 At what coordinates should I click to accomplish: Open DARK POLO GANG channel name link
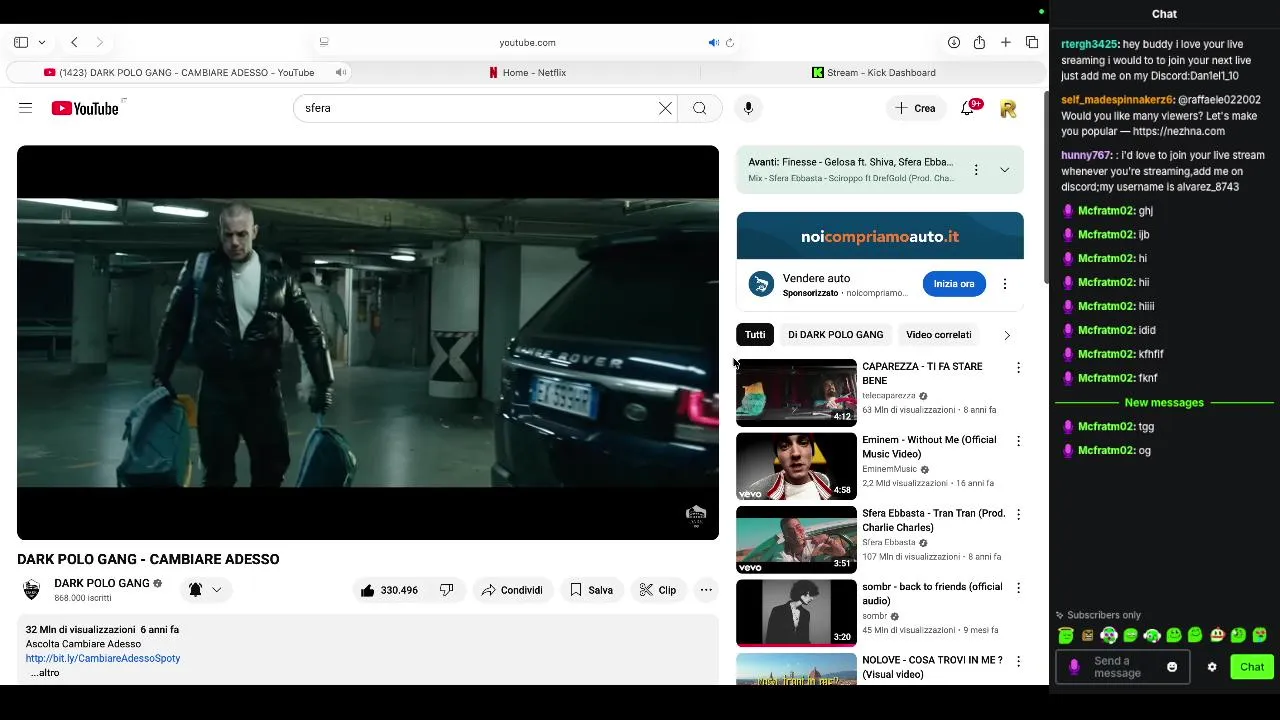coord(102,583)
